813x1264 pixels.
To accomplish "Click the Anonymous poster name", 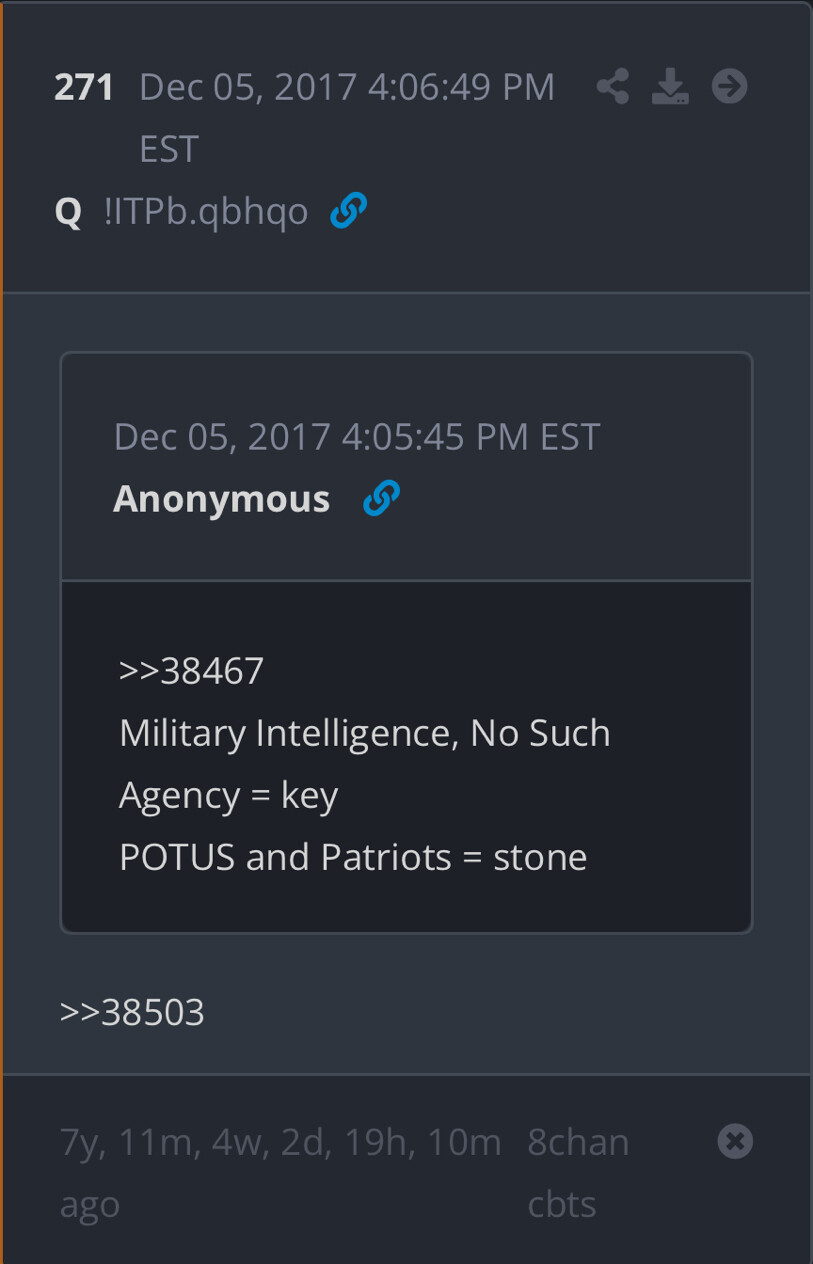I will 221,499.
